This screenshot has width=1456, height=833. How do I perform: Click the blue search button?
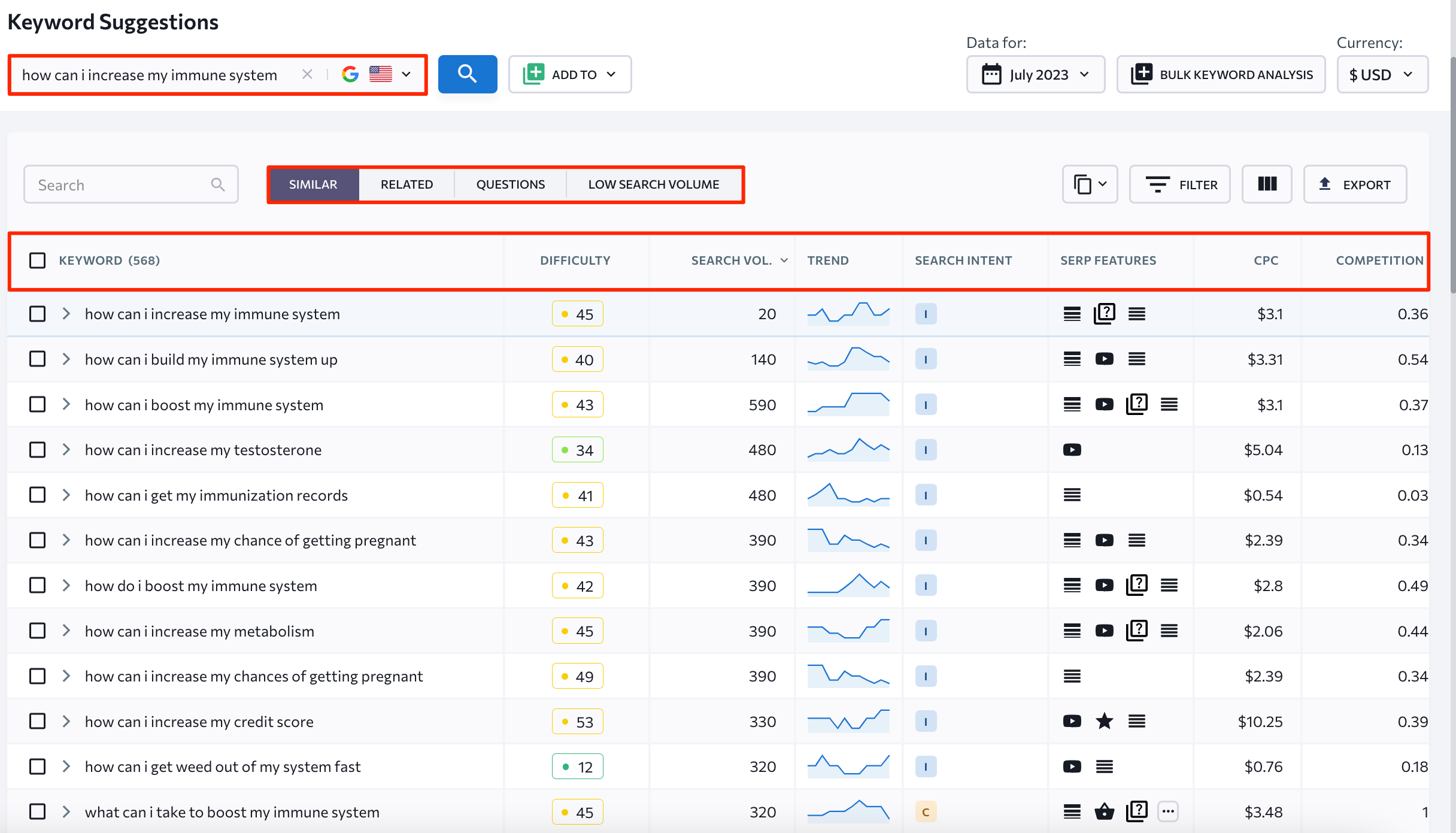(467, 74)
